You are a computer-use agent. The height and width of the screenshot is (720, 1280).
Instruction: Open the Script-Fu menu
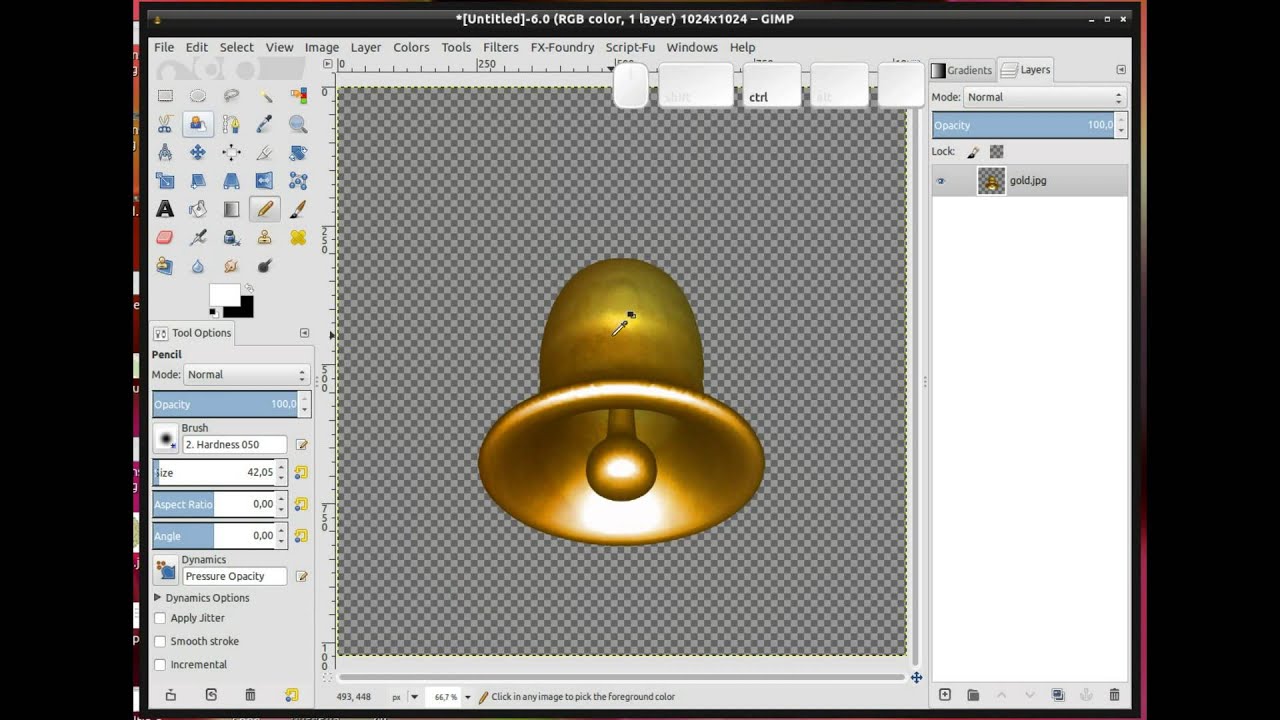630,47
